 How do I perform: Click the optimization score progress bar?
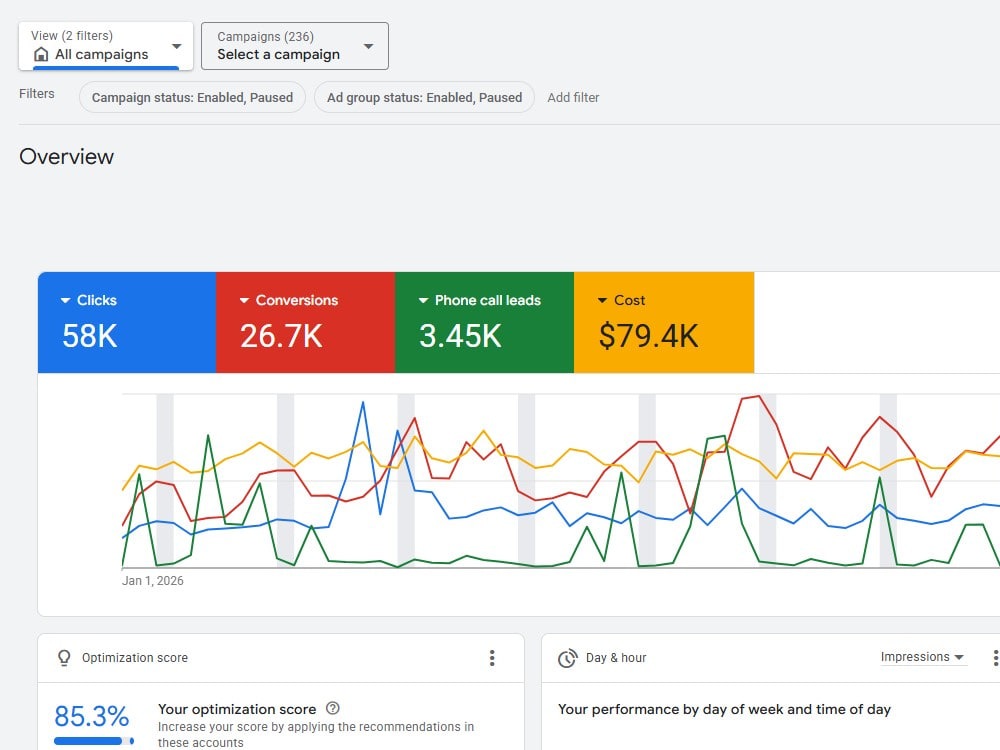[x=94, y=741]
